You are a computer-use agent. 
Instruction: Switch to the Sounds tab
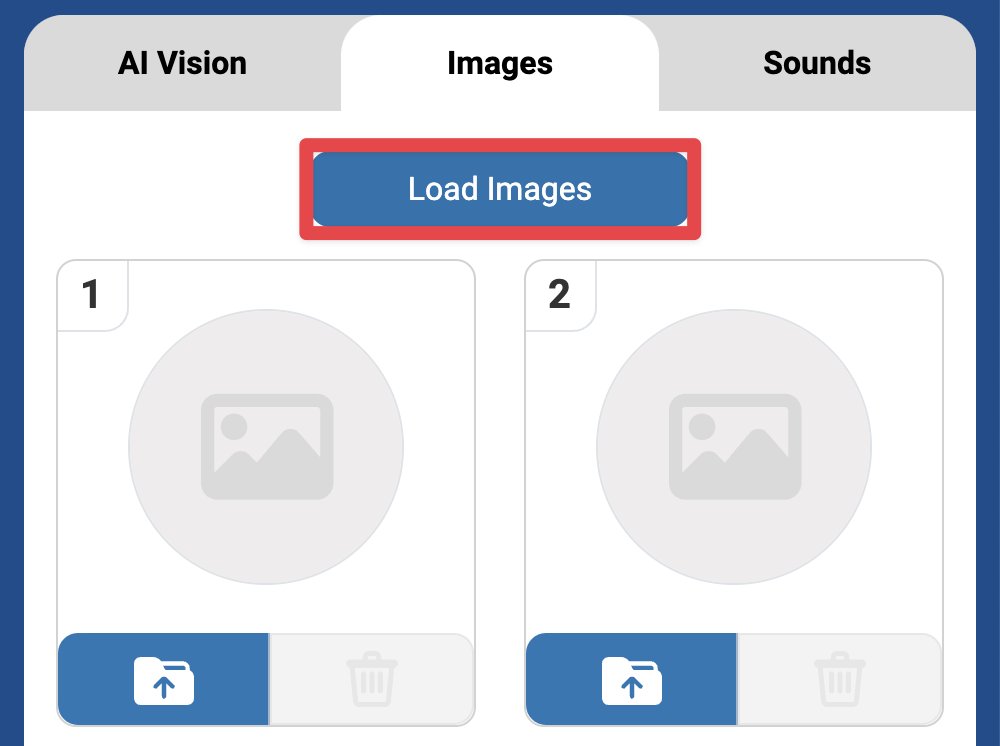817,63
